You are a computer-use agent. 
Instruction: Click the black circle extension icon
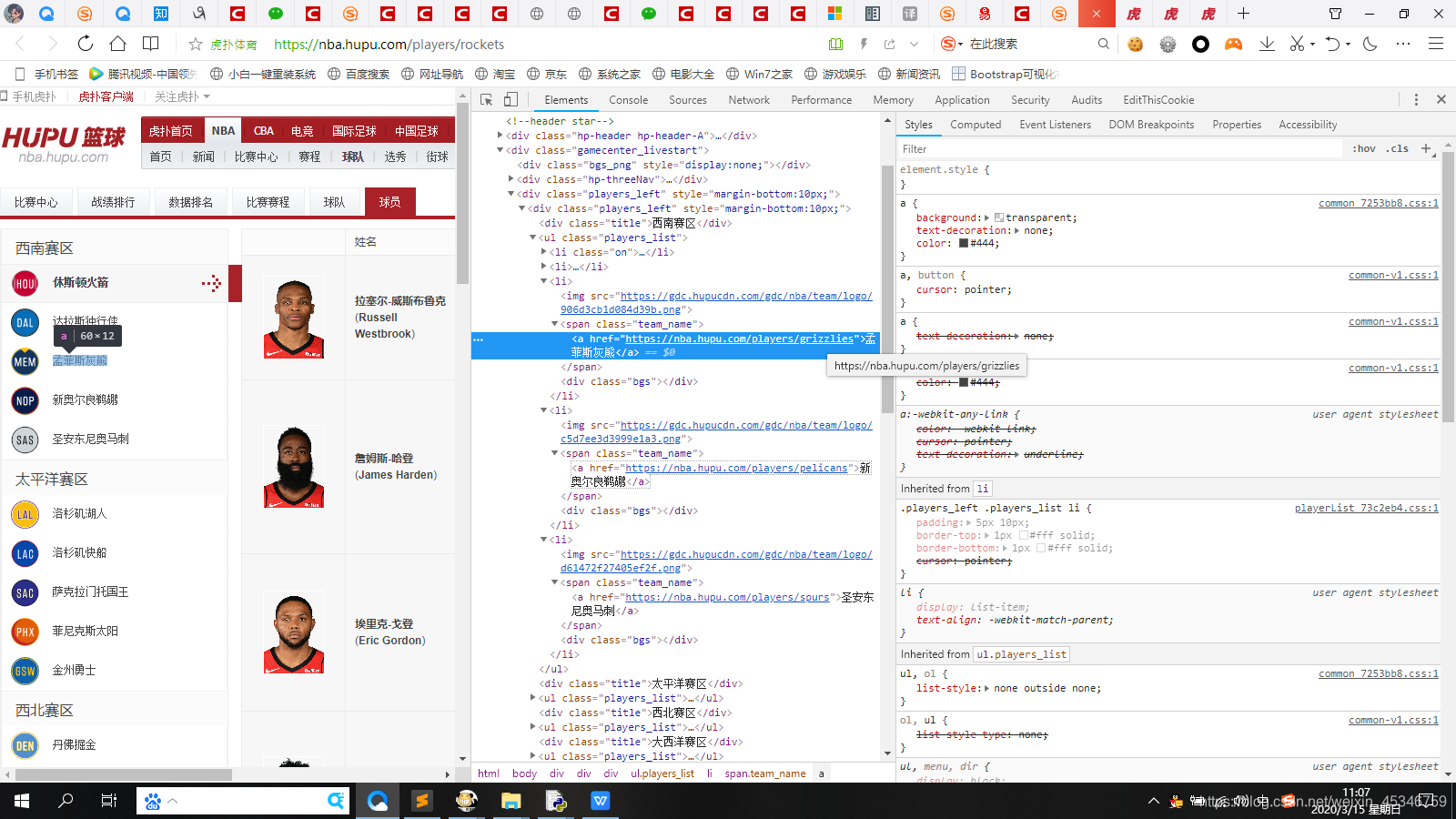[x=1200, y=44]
